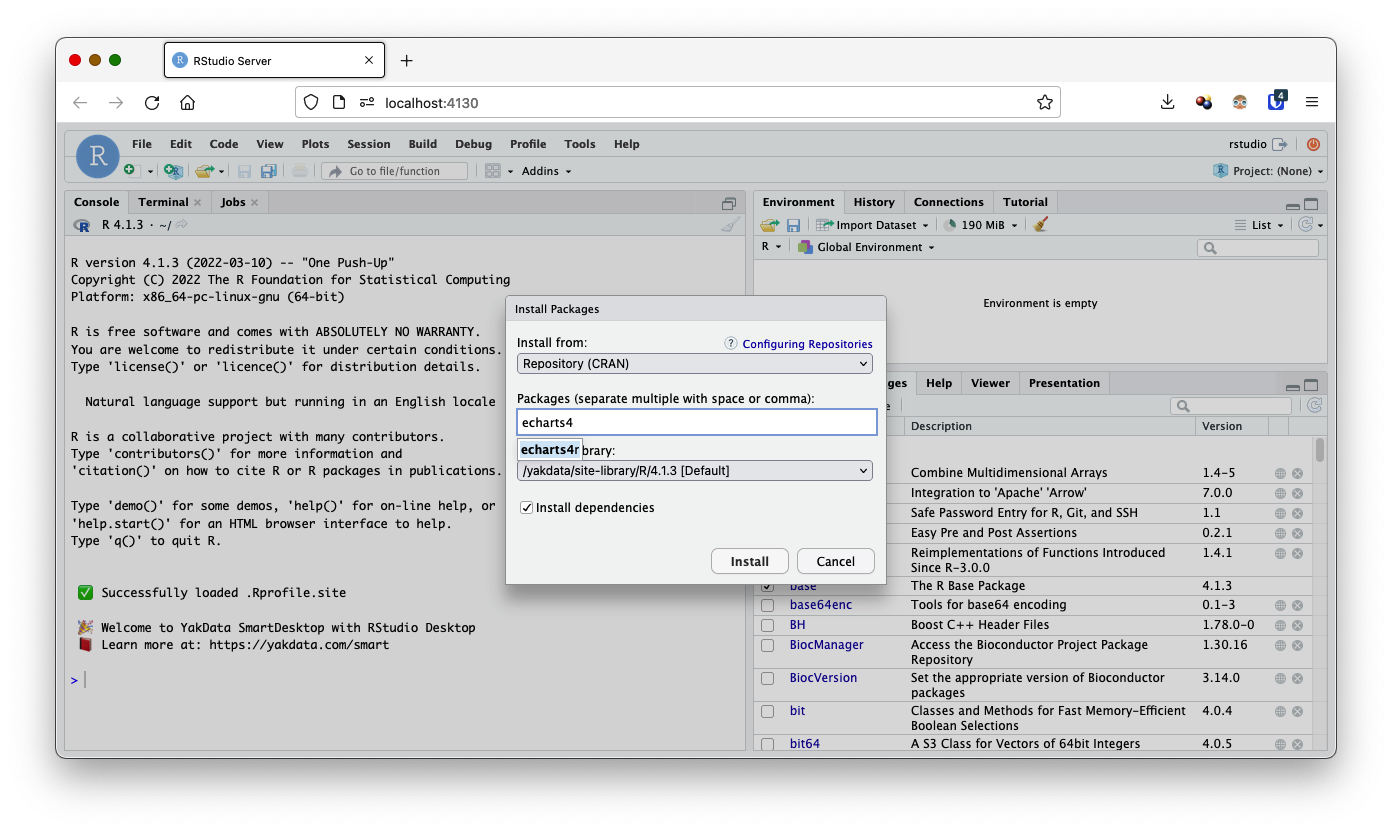Click the browser Reload page icon
The height and width of the screenshot is (832, 1392).
pos(152,102)
